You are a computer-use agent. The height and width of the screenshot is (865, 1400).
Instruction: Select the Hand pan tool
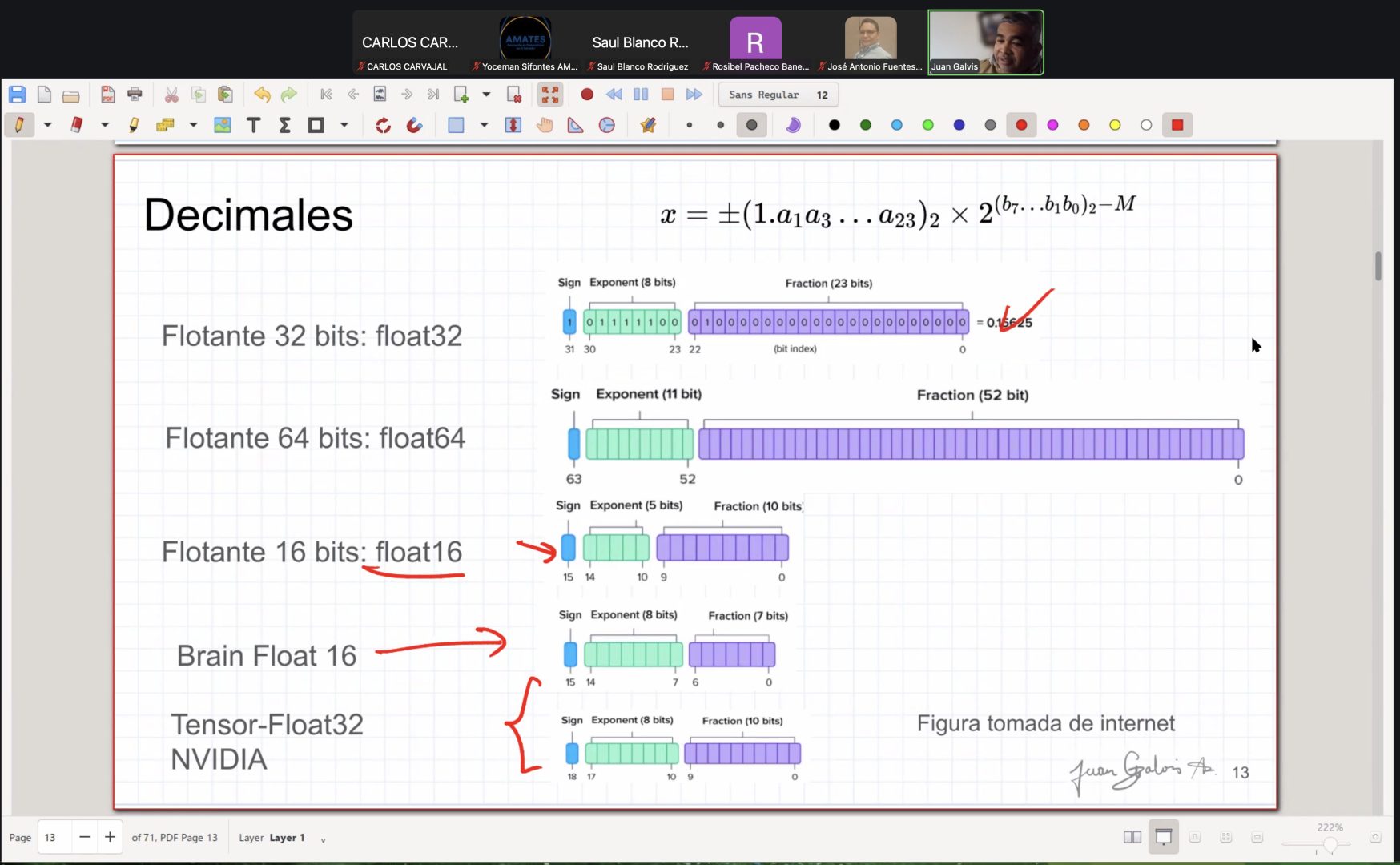(545, 125)
